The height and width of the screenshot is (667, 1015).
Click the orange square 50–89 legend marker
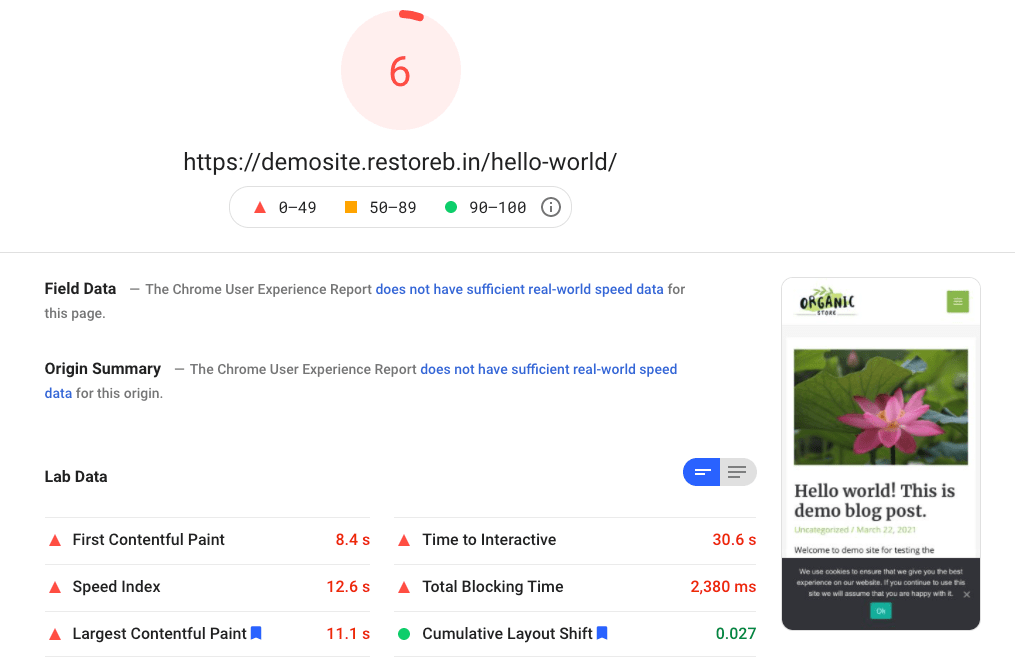[x=351, y=207]
